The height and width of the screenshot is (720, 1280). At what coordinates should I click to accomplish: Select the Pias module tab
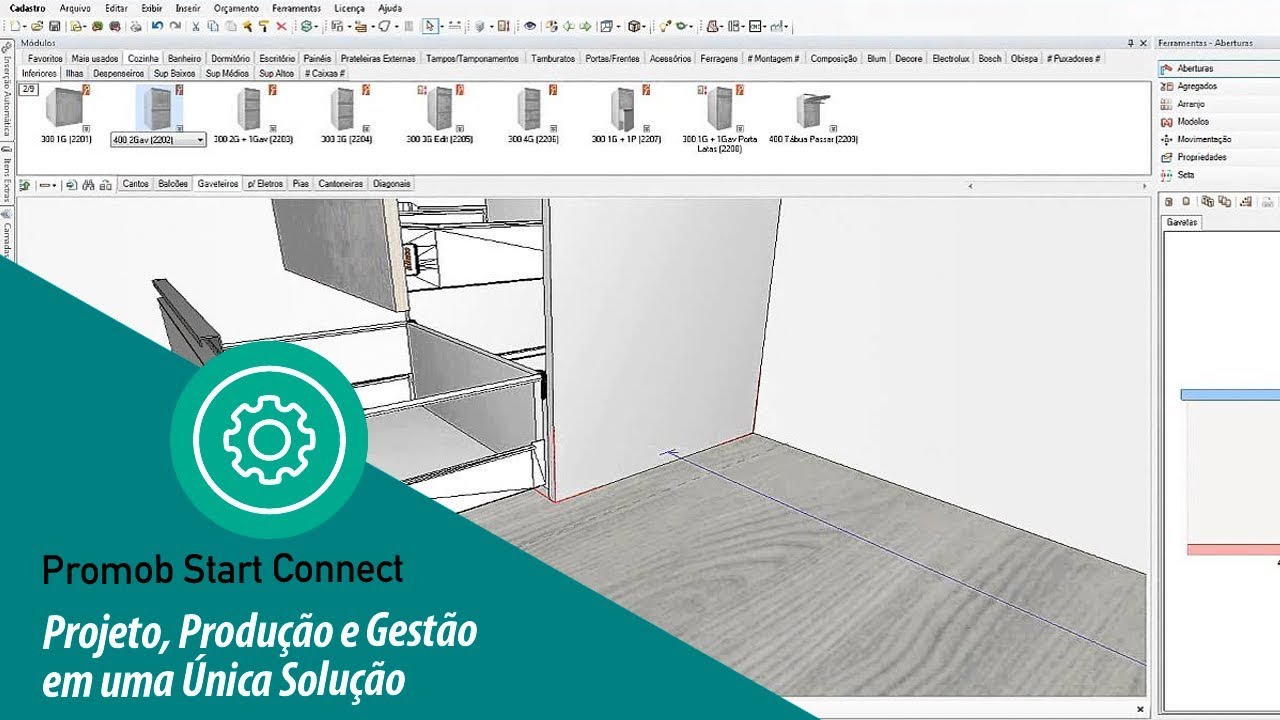click(301, 185)
